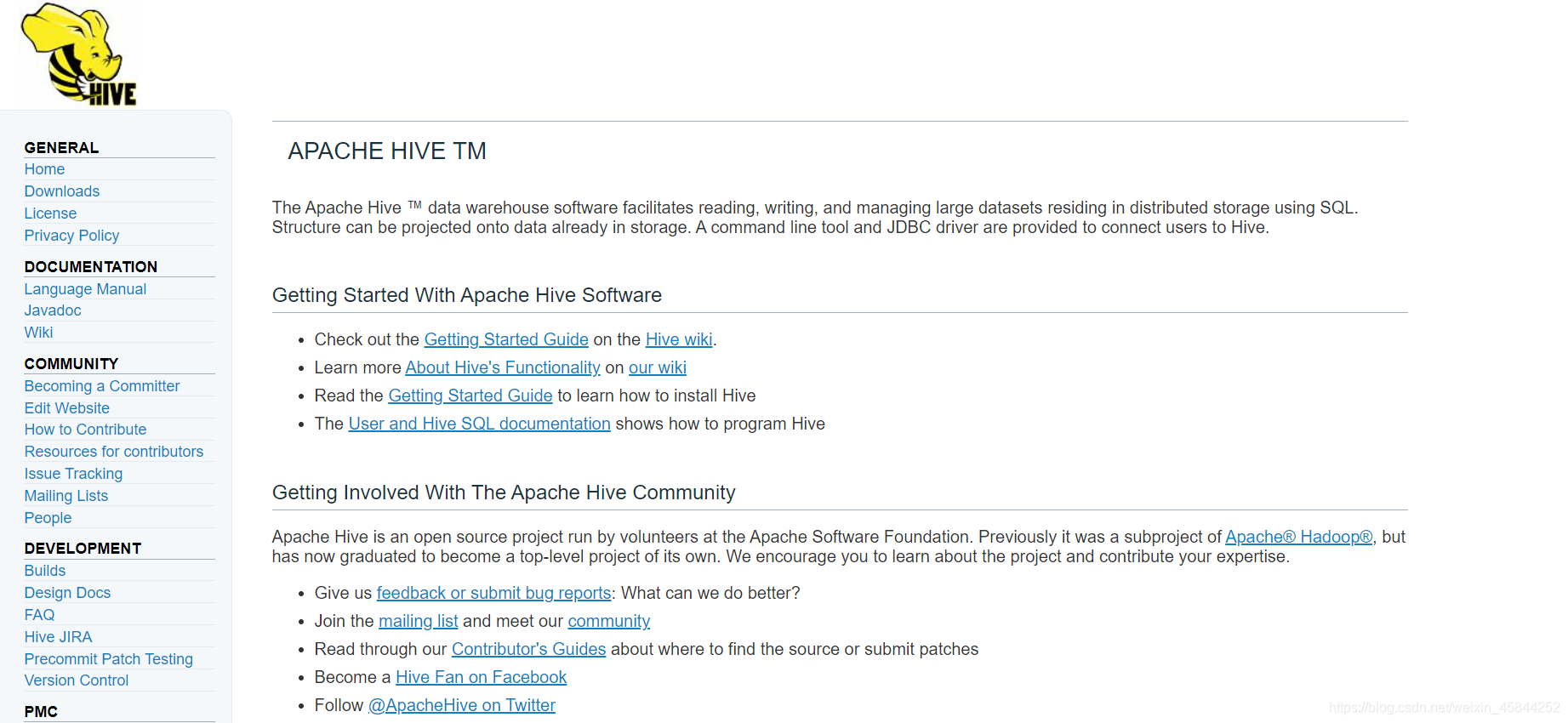Follow @ApacheHive on Twitter link
This screenshot has width=1568, height=723.
(x=462, y=705)
